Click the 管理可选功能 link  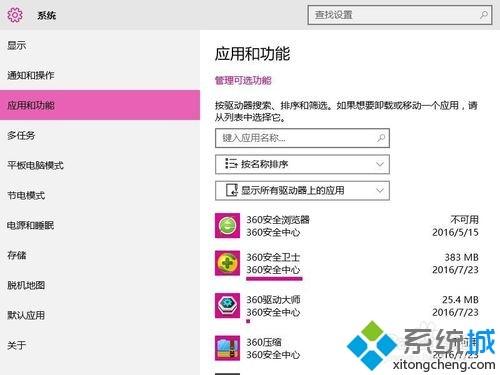click(x=243, y=80)
